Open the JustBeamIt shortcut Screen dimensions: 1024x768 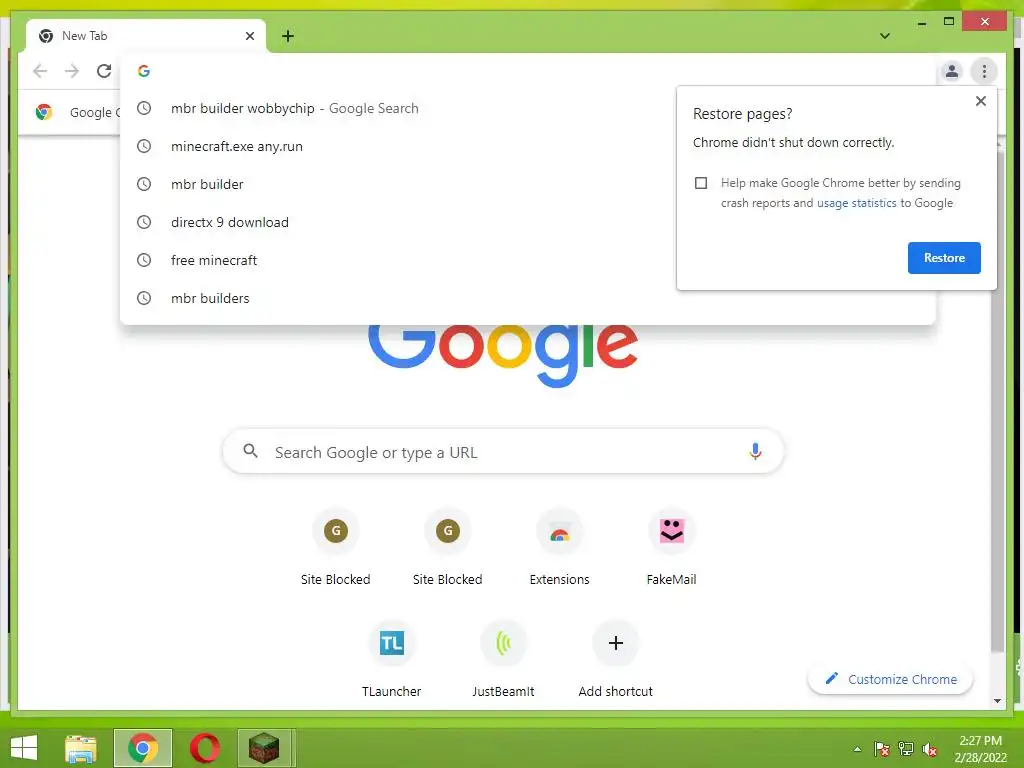[504, 660]
